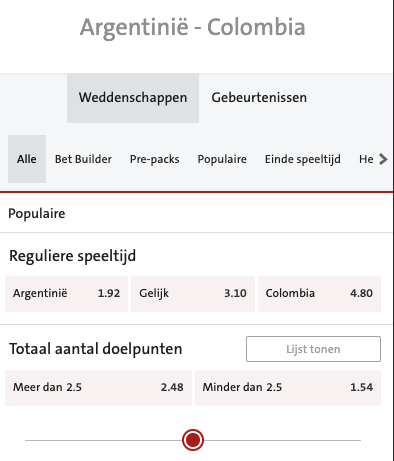This screenshot has width=394, height=461.
Task: Select Meer dan 2.5 at 2.48
Action: [x=98, y=388]
